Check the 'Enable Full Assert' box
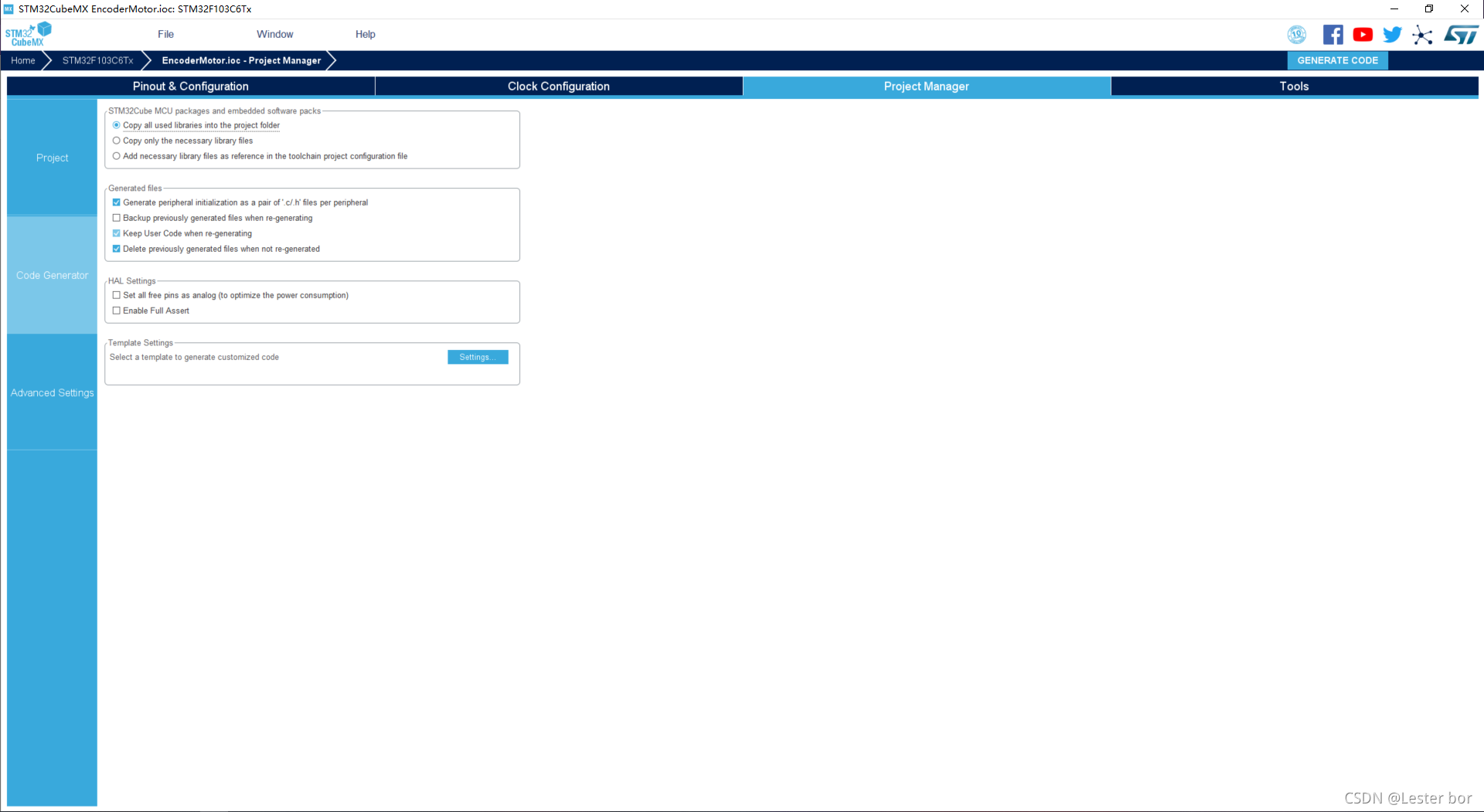The height and width of the screenshot is (812, 1484). click(x=117, y=311)
